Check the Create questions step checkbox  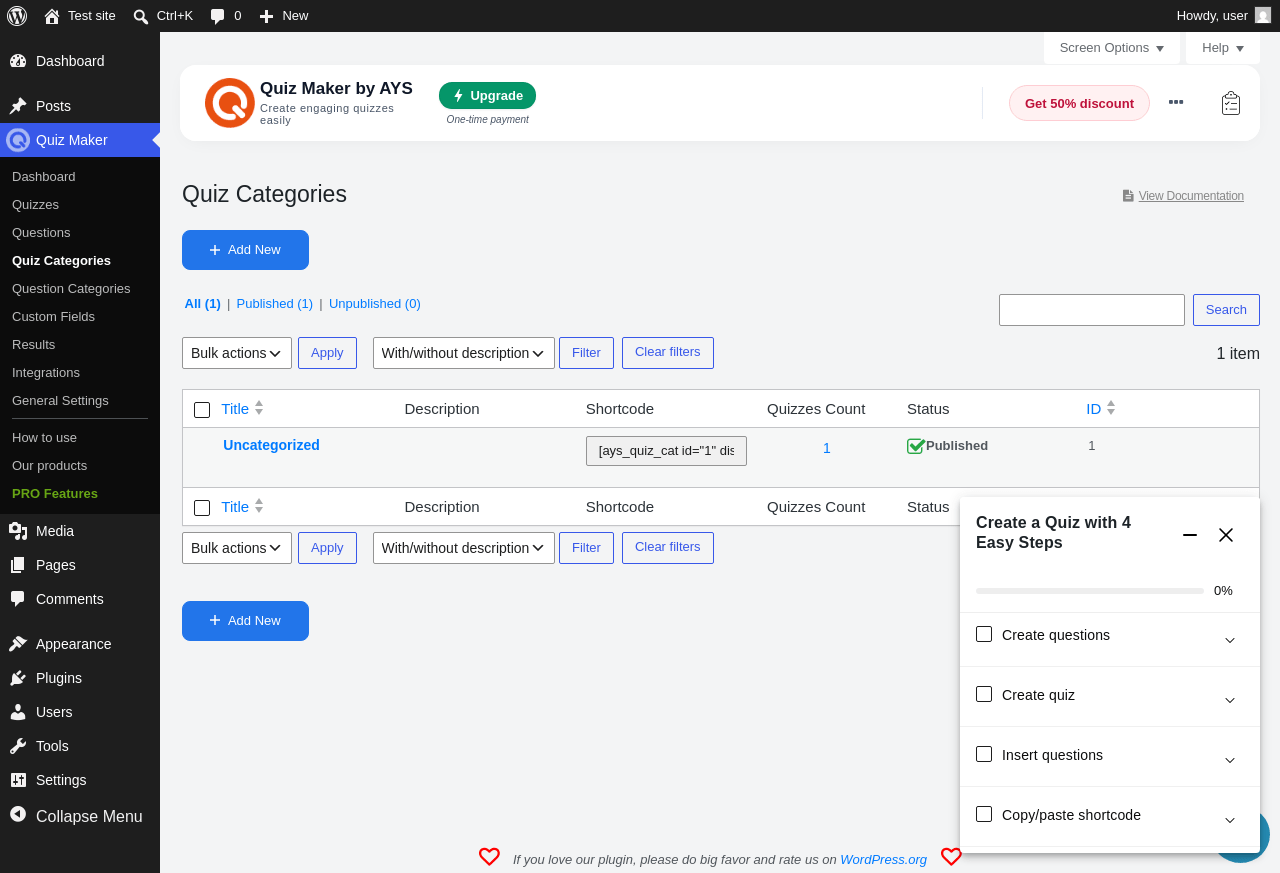984,634
